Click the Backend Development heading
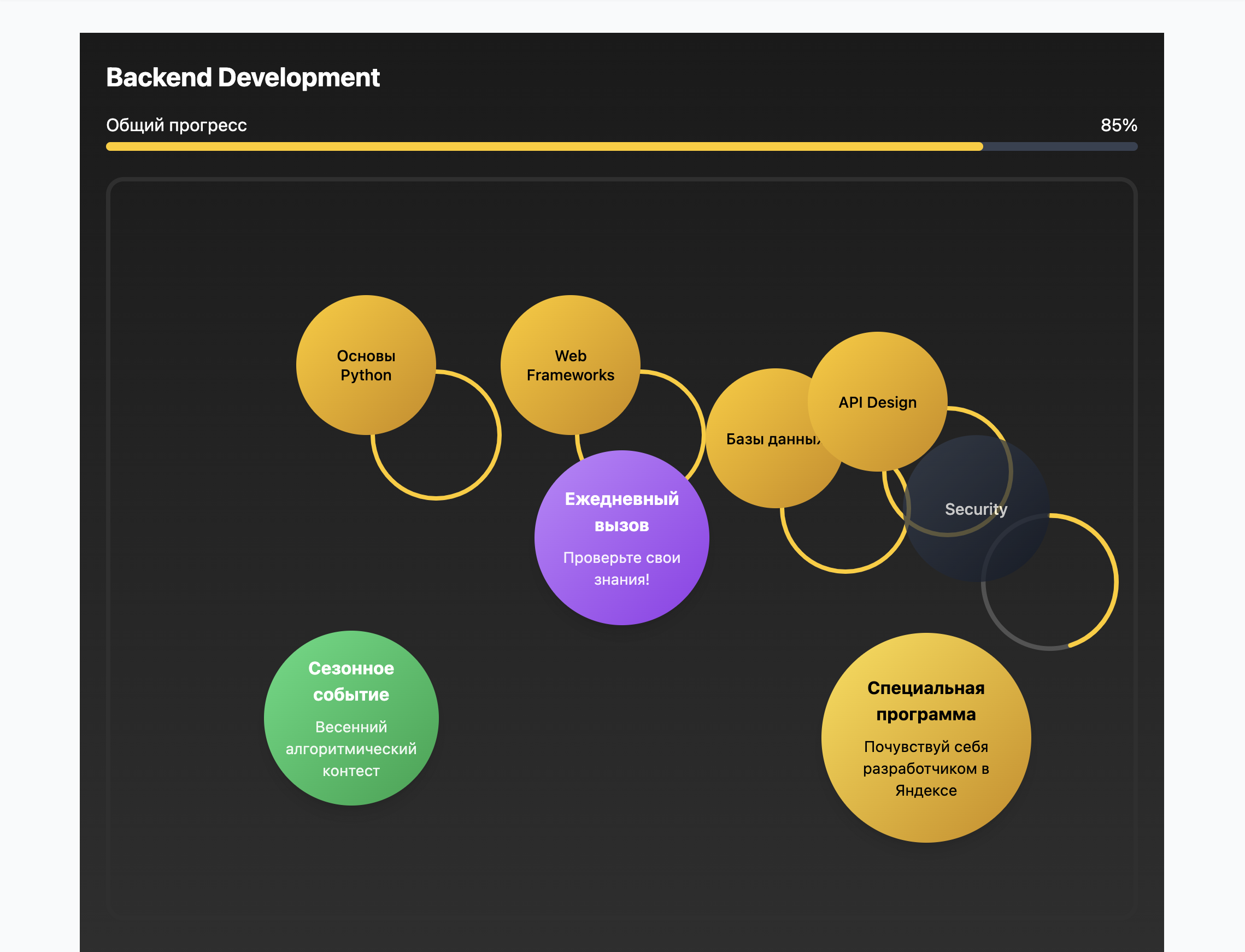 tap(243, 78)
